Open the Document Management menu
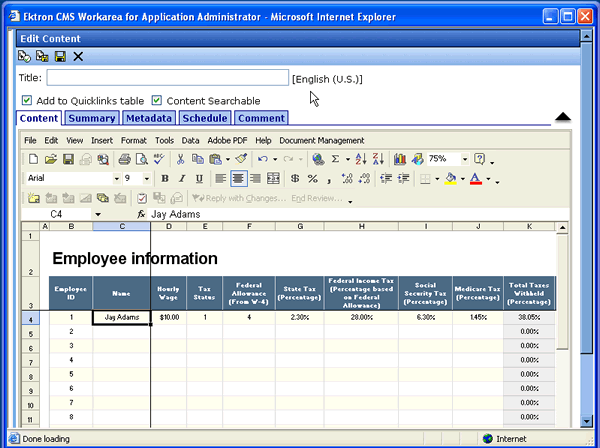Screen dimensions: 600x448 click(x=322, y=140)
